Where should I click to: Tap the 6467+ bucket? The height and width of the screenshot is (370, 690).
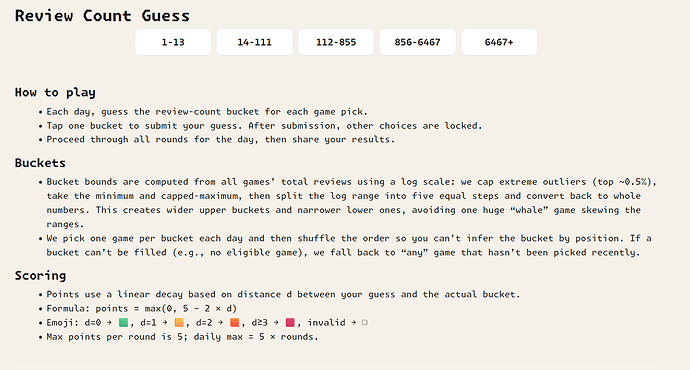click(x=499, y=42)
